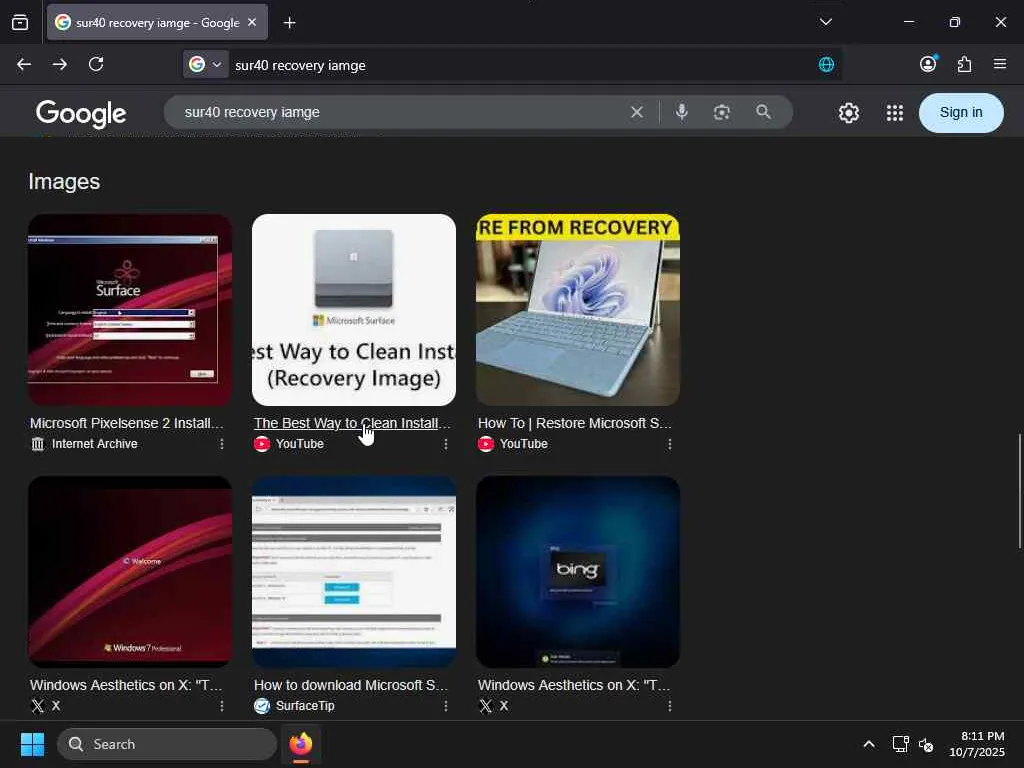Screen dimensions: 1024x768
Task: Open network status tray icon
Action: click(901, 744)
